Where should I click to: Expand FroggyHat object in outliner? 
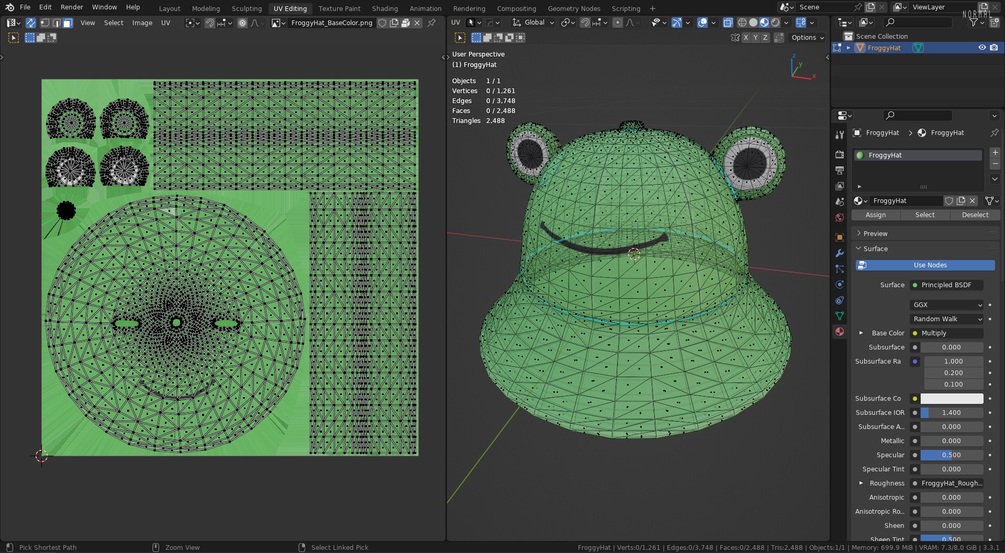click(x=849, y=47)
